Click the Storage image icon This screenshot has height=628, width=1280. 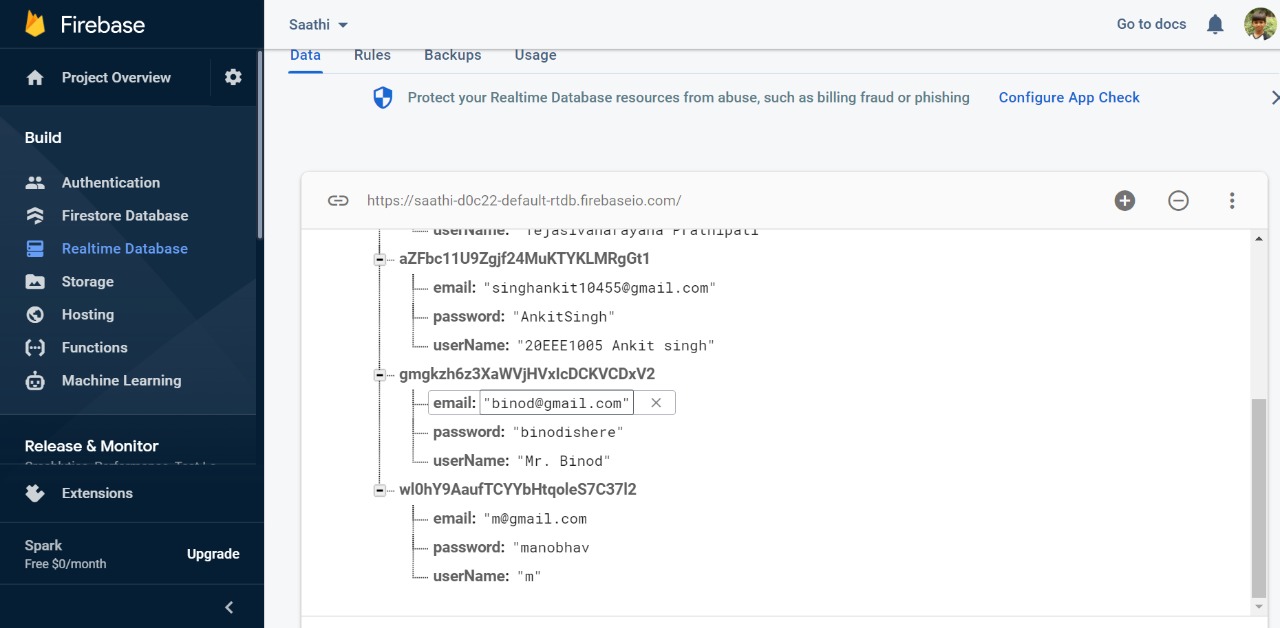[35, 281]
